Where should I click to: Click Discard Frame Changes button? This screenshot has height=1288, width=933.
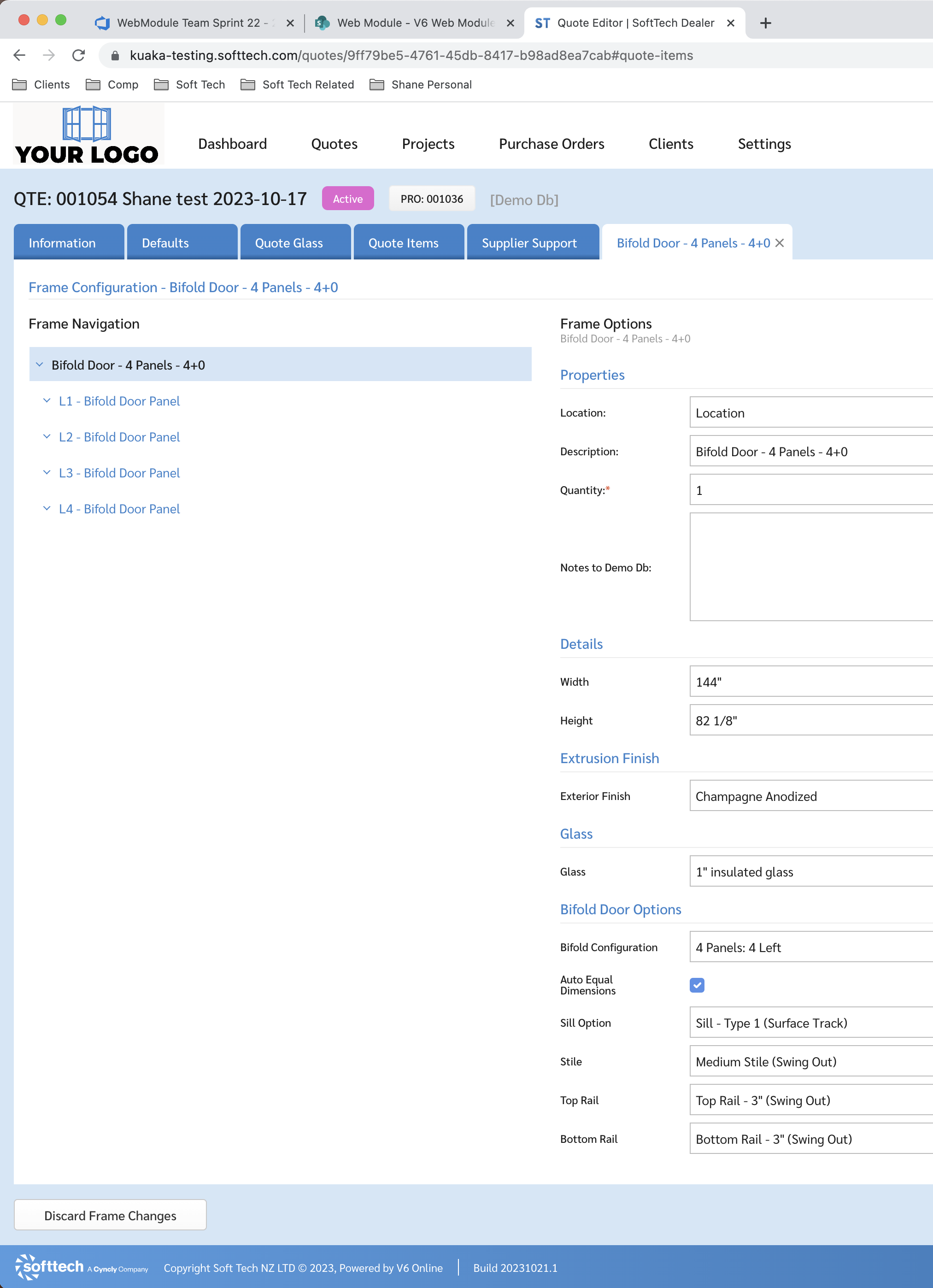click(x=110, y=1215)
